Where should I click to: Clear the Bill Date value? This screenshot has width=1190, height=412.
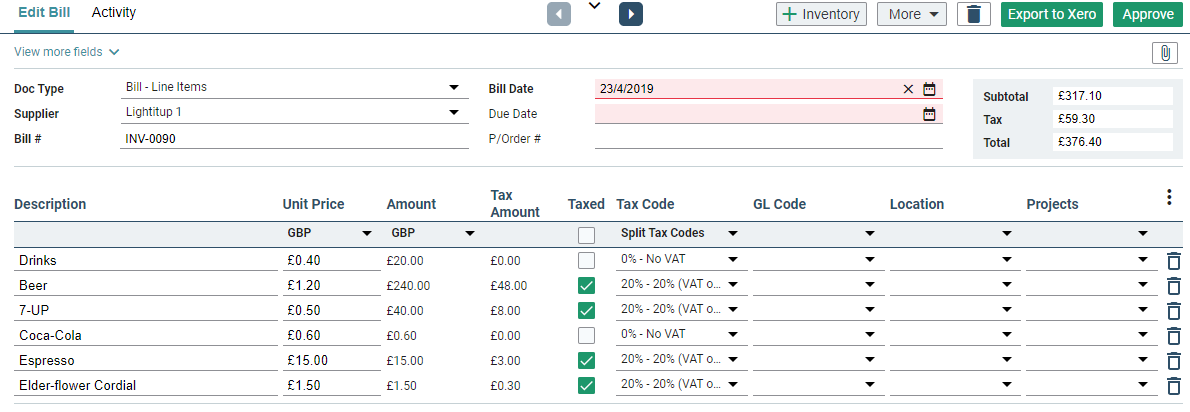click(x=908, y=89)
